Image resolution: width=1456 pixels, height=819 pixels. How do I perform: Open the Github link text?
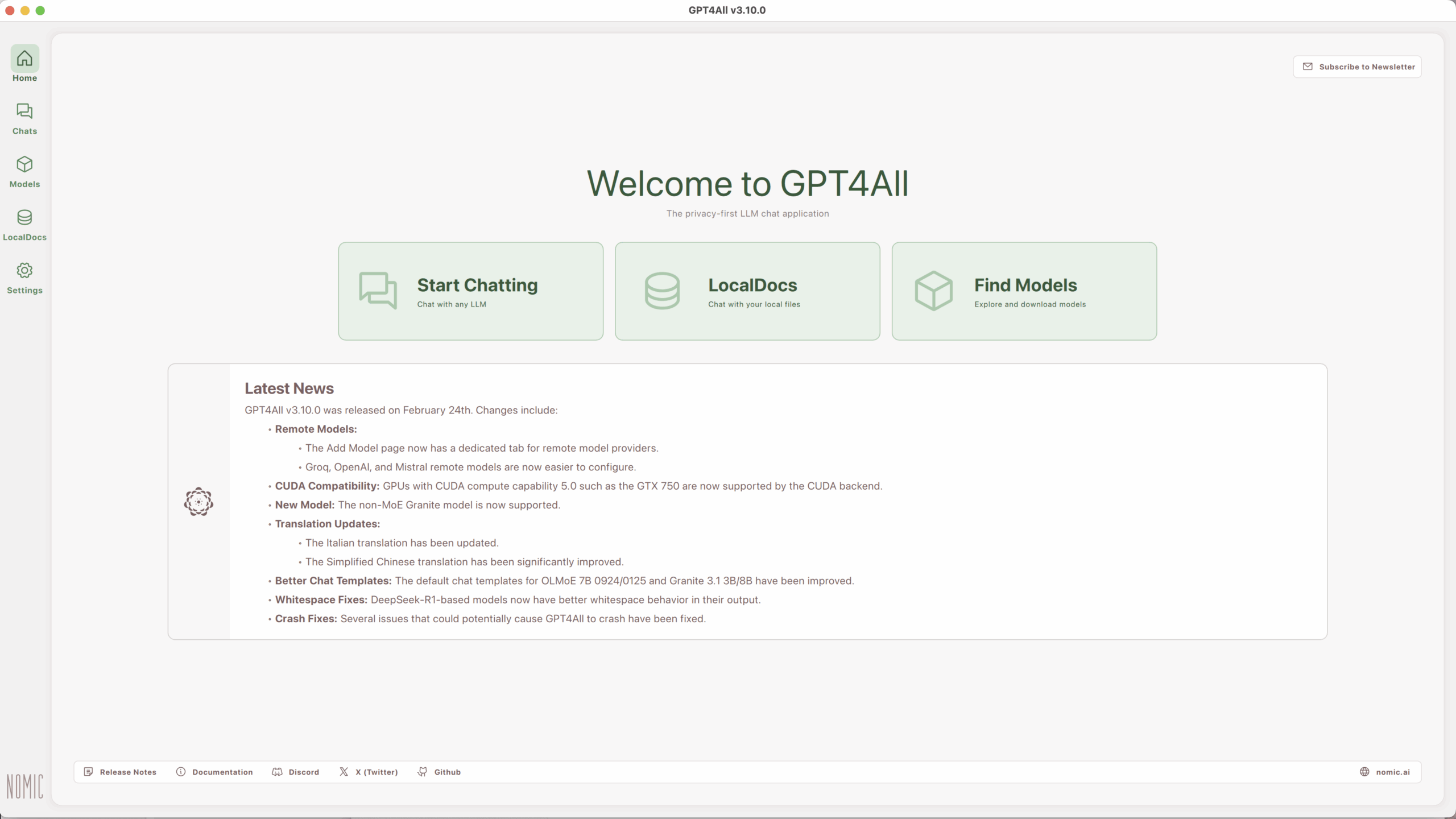[x=447, y=772]
